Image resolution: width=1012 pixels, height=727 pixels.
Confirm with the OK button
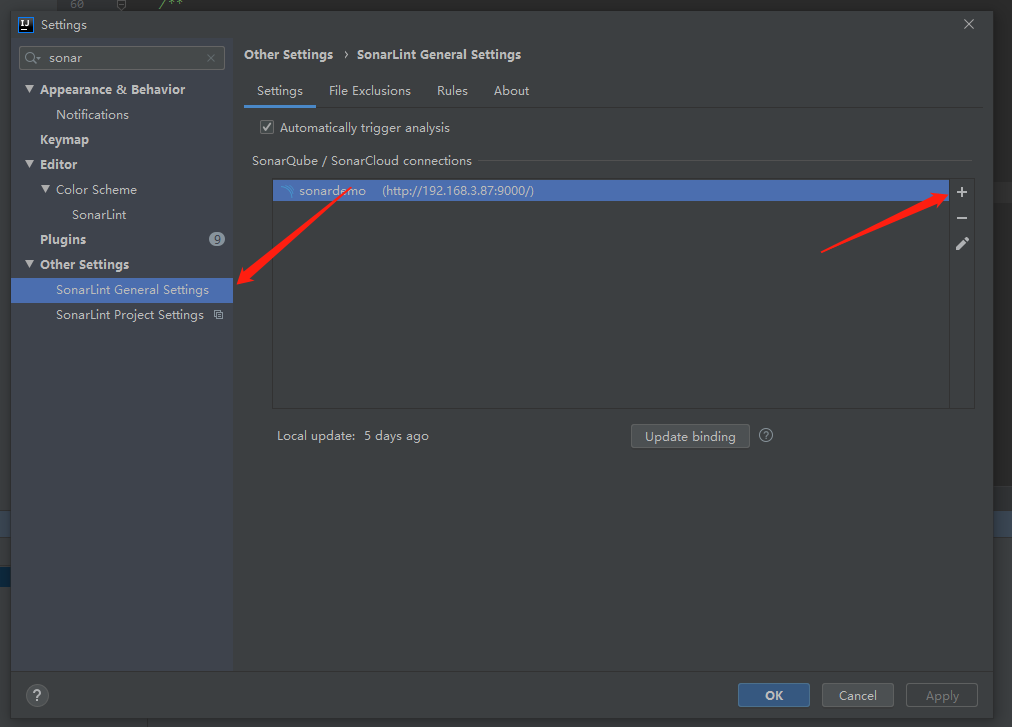click(x=774, y=695)
